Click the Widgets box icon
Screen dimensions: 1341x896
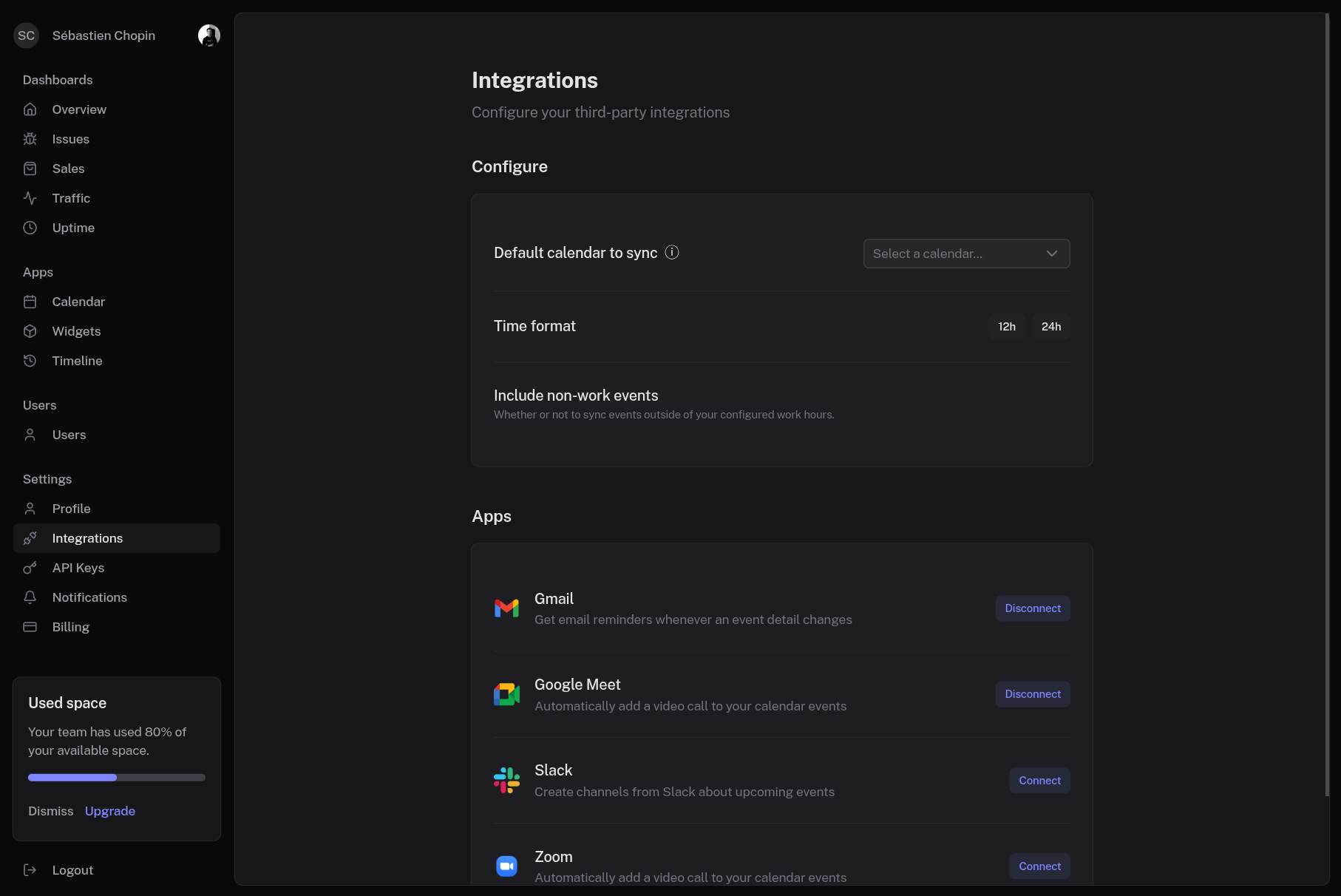(x=30, y=331)
